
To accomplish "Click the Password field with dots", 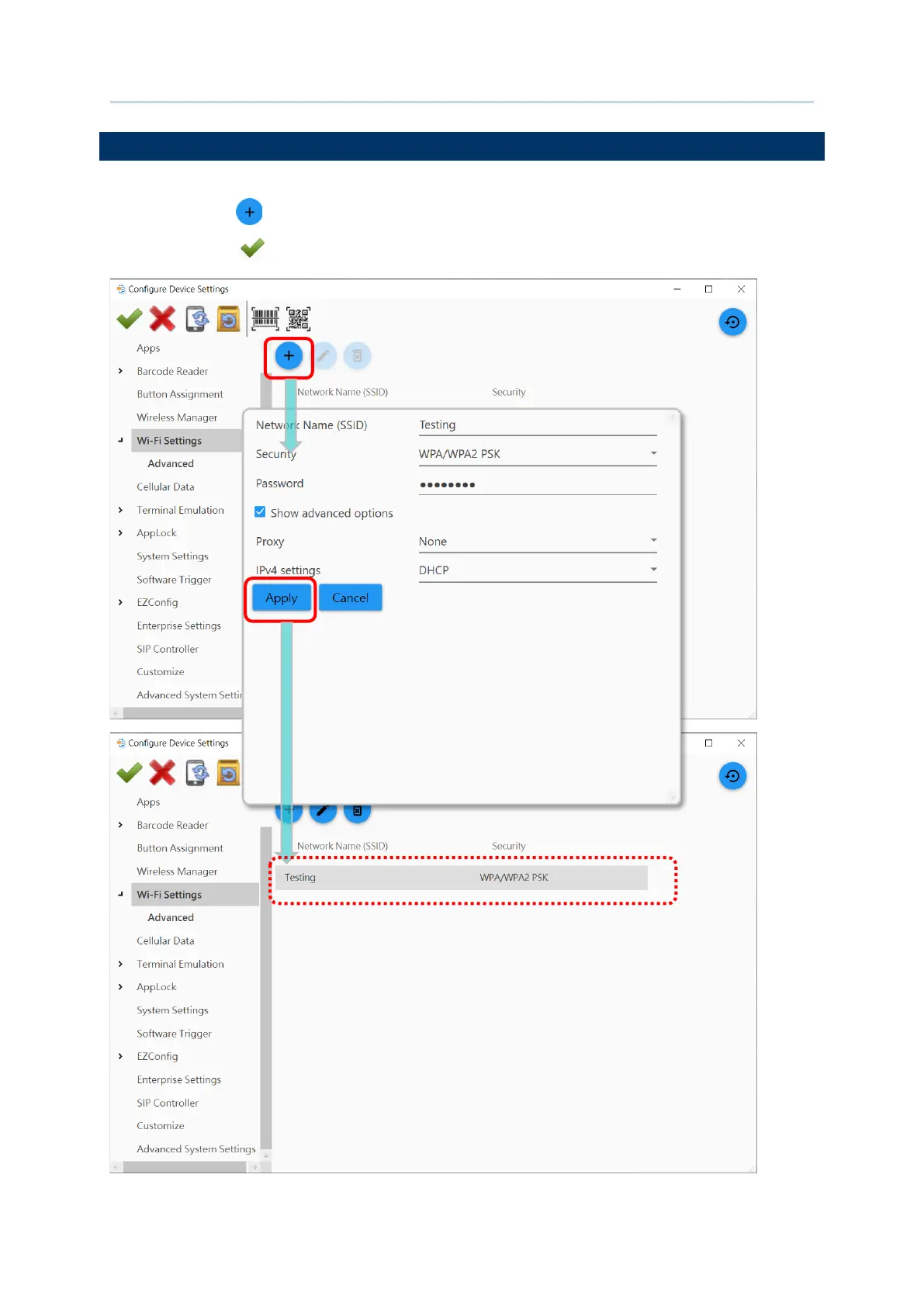I will (x=538, y=484).
